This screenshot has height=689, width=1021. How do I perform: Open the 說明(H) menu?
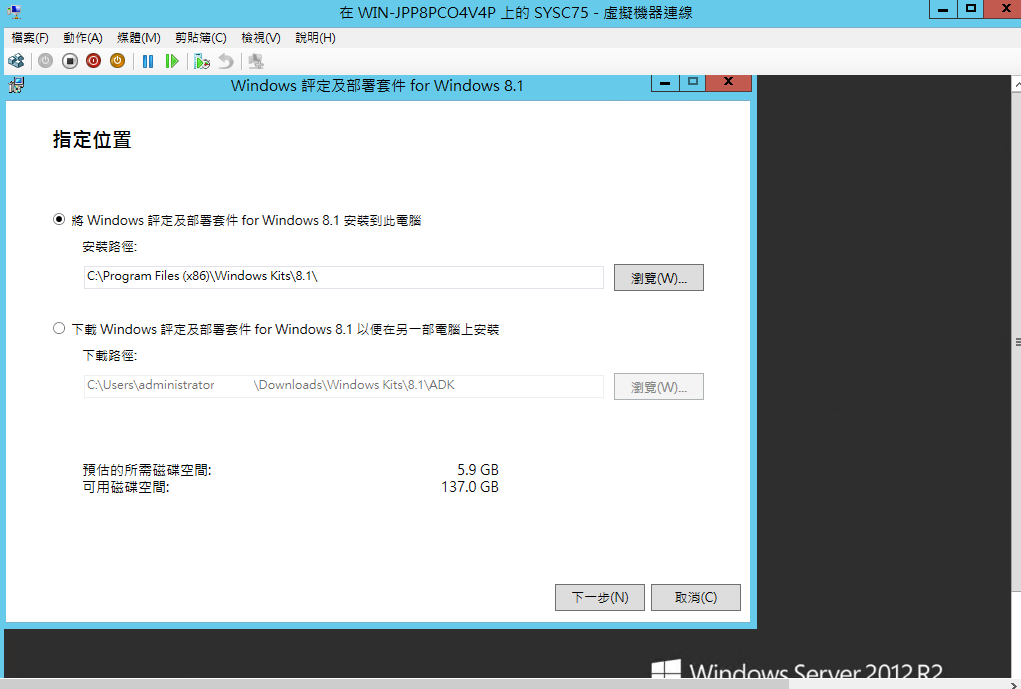pos(315,38)
